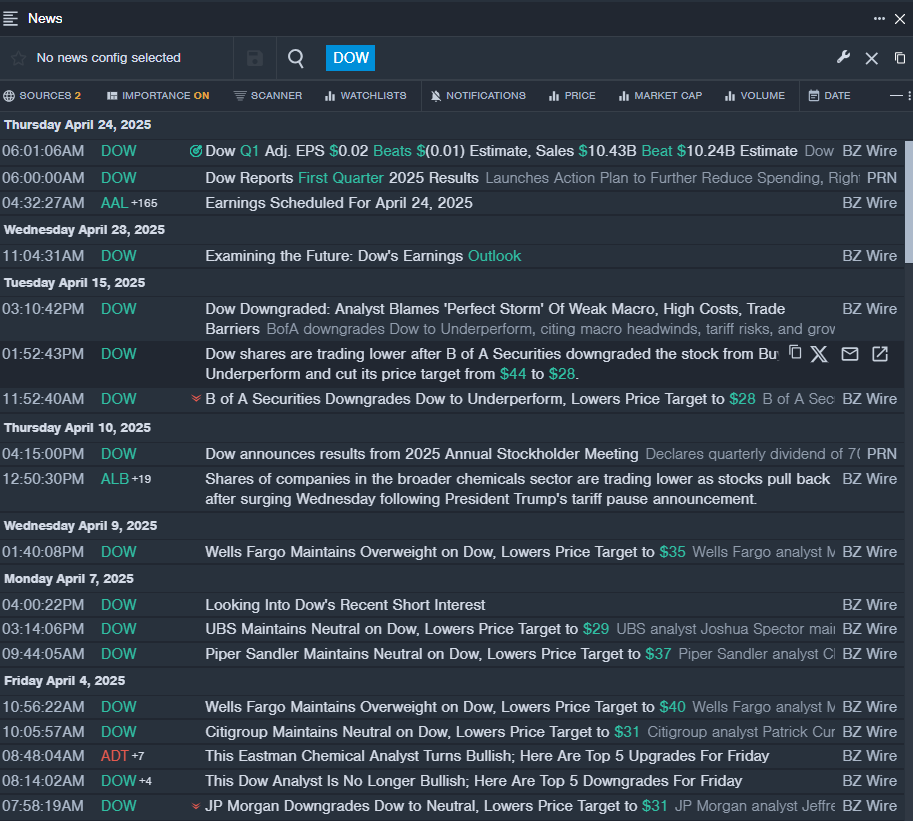Click the search magnifier icon
The height and width of the screenshot is (821, 913).
[x=296, y=58]
